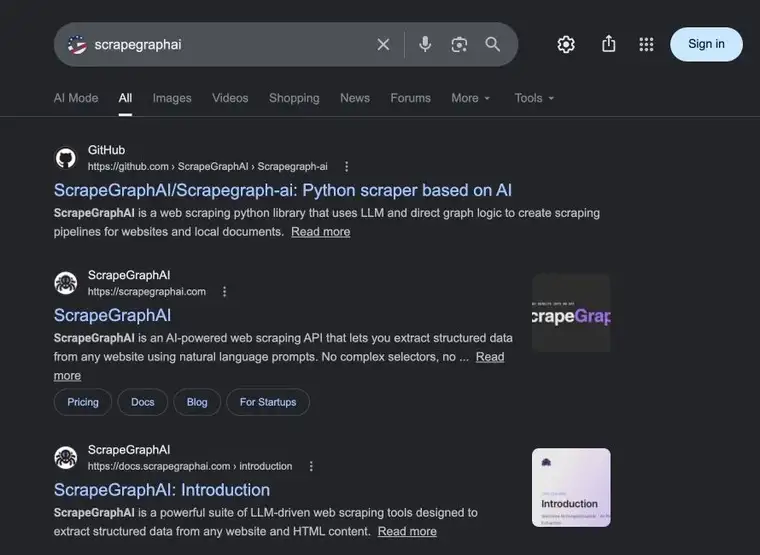760x555 pixels.
Task: Open the Blog sitelink chip
Action: 197,402
